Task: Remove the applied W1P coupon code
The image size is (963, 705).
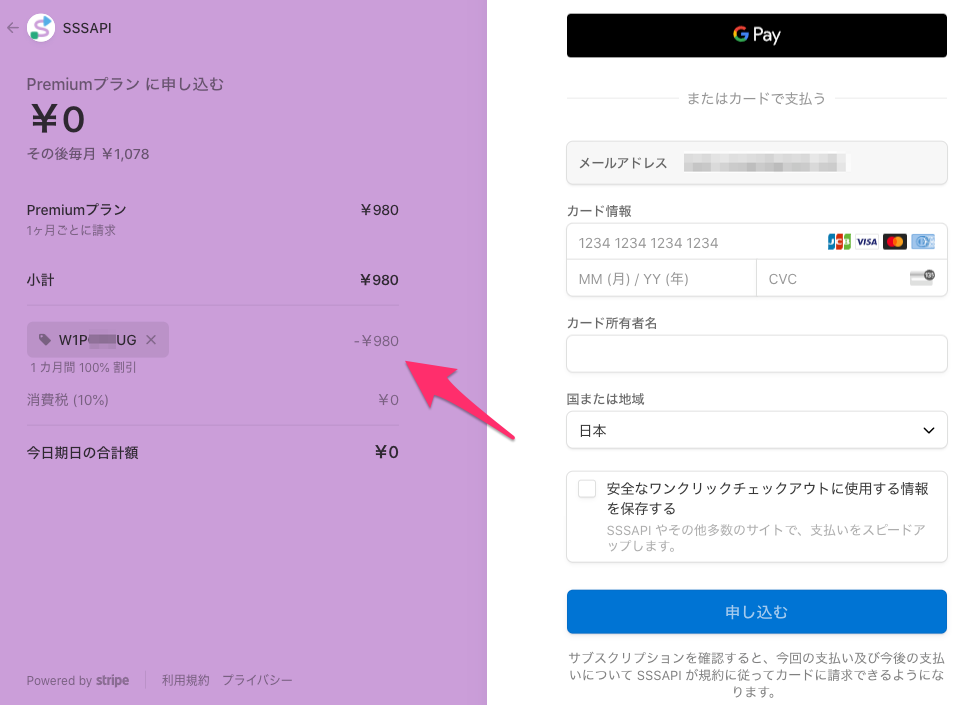Action: pyautogui.click(x=151, y=339)
